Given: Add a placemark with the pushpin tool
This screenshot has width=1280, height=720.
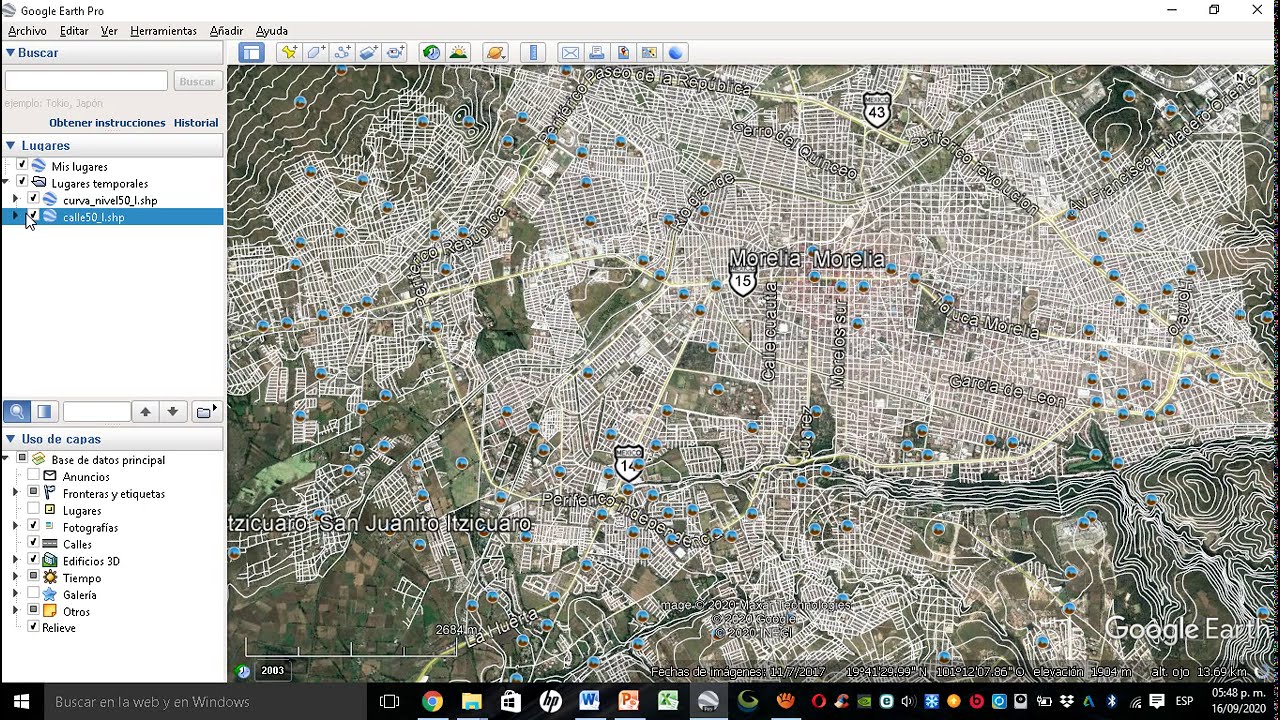Looking at the screenshot, I should (x=289, y=52).
